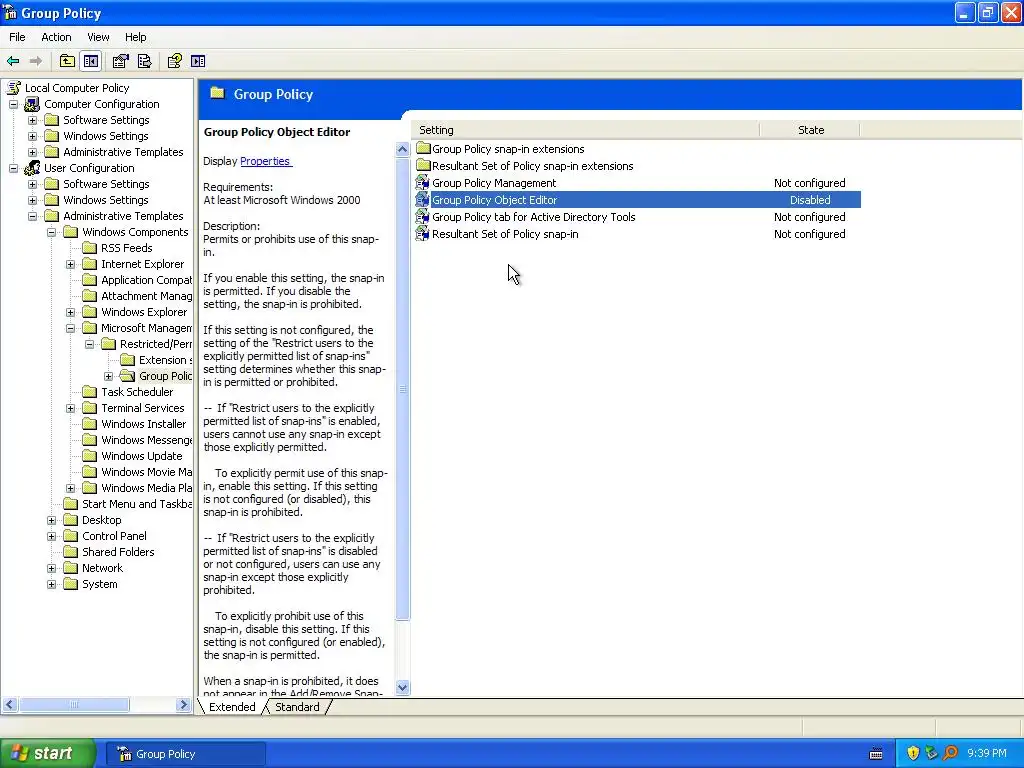This screenshot has width=1024, height=768.
Task: Expand the Network tree node
Action: [52, 568]
